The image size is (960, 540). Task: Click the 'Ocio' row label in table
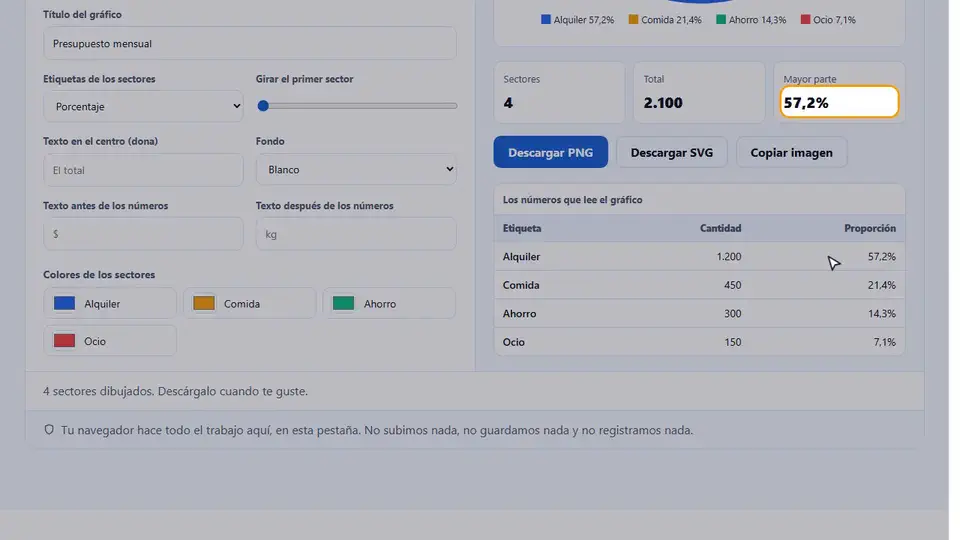(514, 342)
